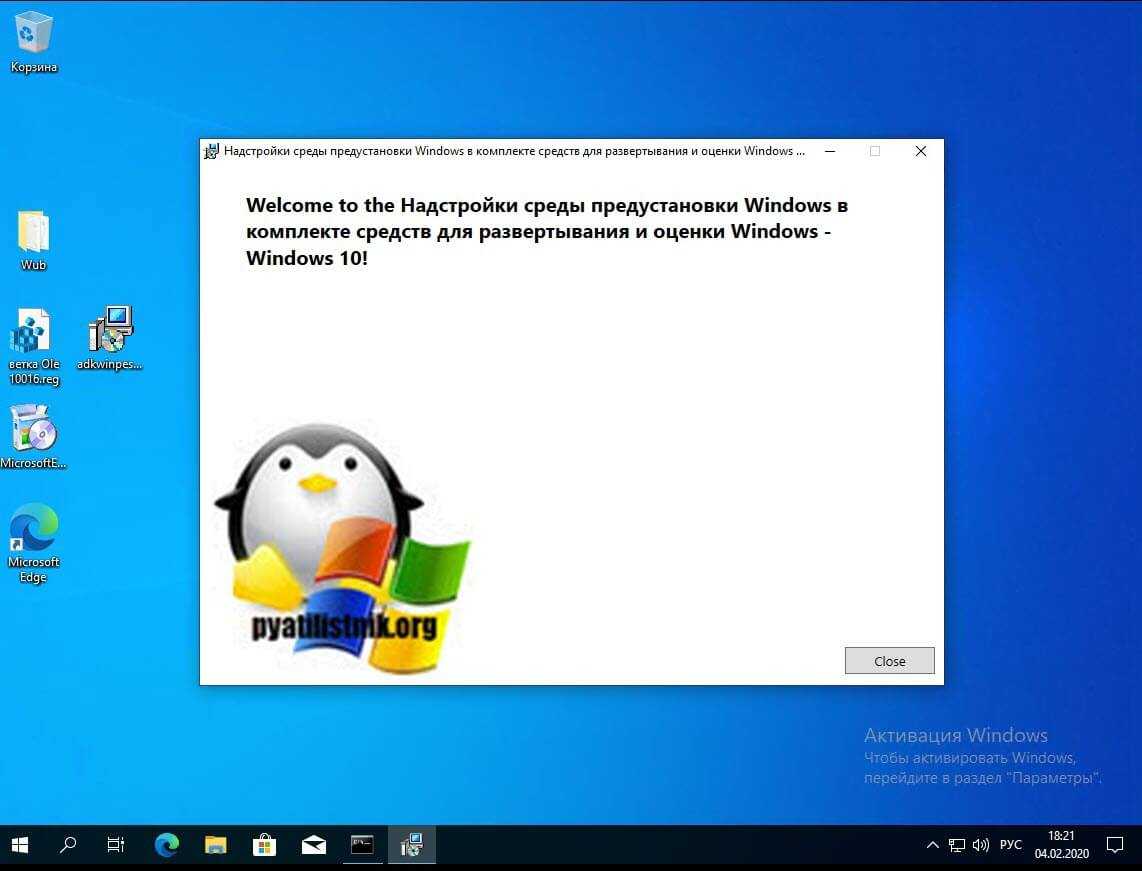Launch Edge from the taskbar
This screenshot has width=1142, height=871.
(166, 846)
